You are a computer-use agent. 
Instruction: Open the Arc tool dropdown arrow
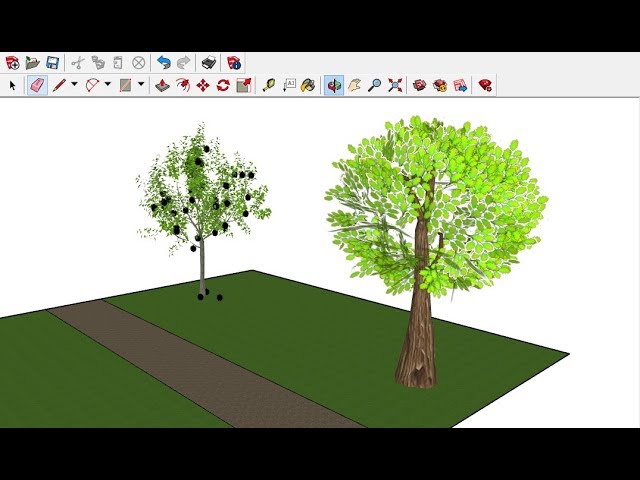[108, 84]
